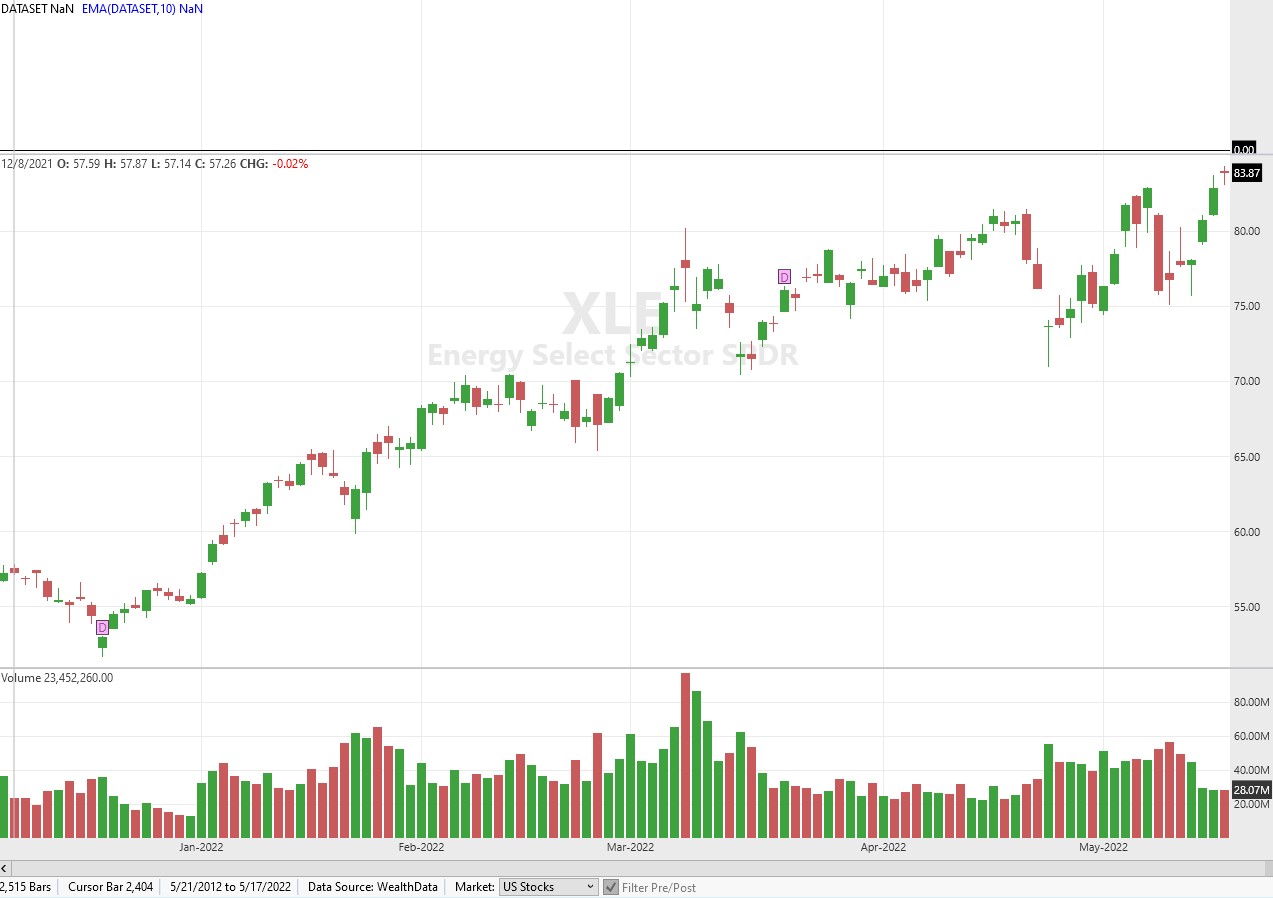Screen dimensions: 1273x898
Task: Click the EMA(DATASET,10) indicator label
Action: 141,7
